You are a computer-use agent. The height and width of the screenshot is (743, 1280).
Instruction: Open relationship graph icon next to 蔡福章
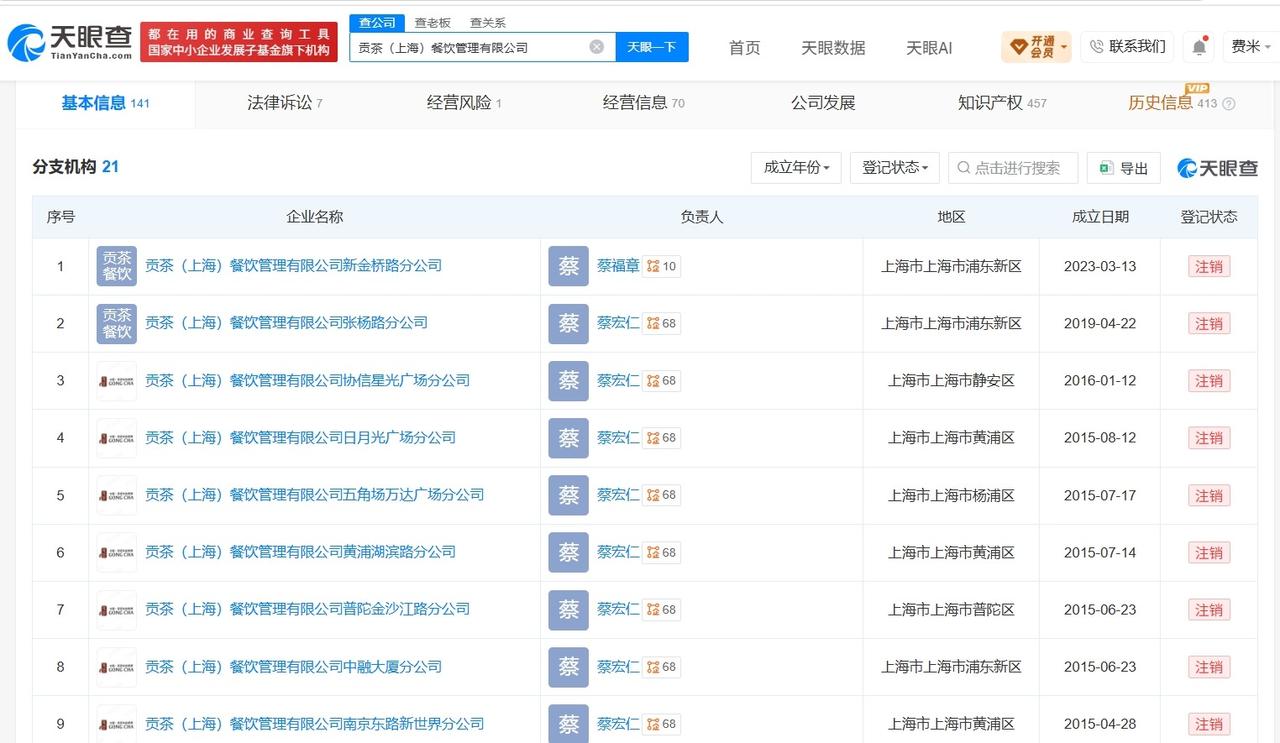pyautogui.click(x=653, y=266)
